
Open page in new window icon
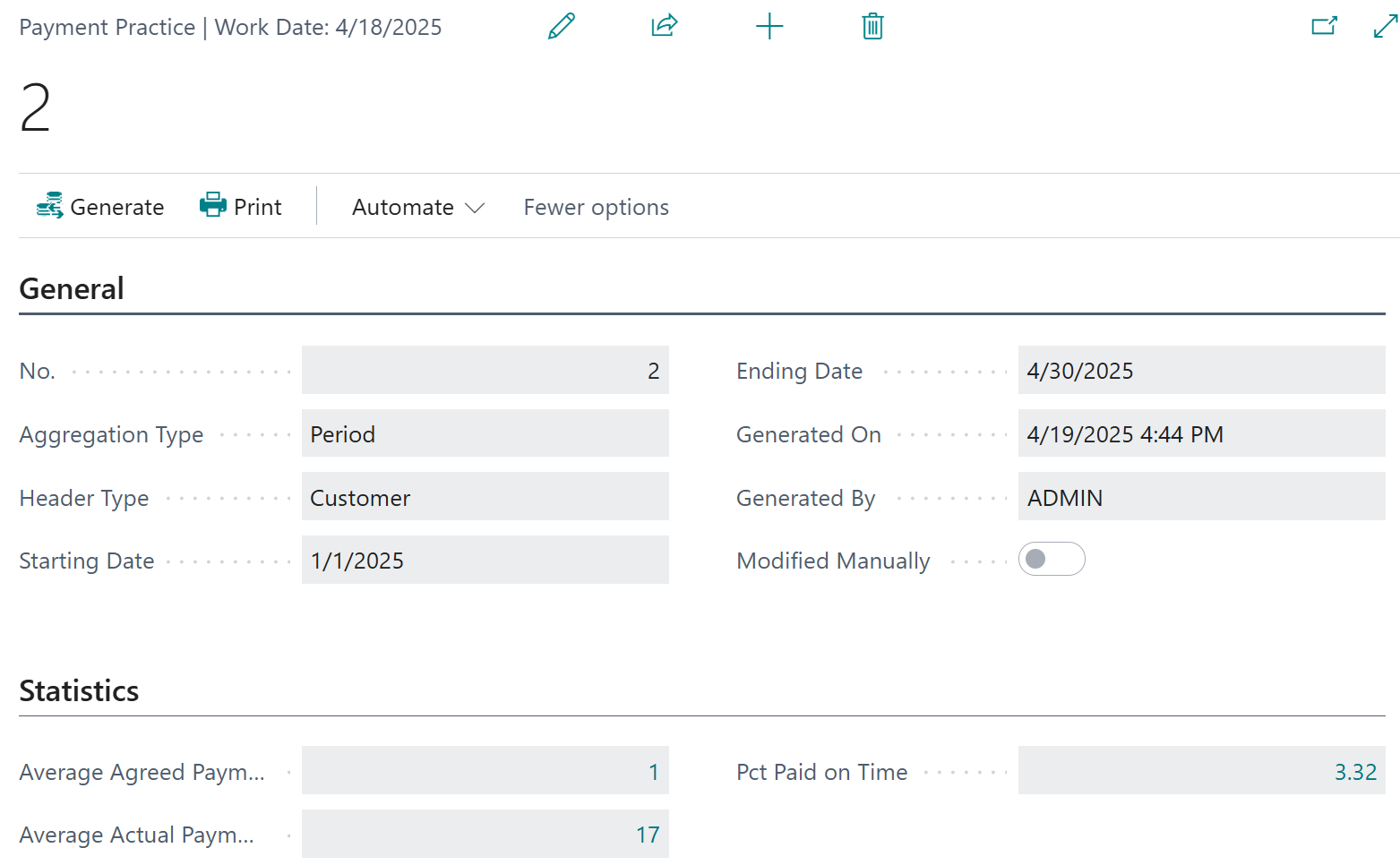tap(1324, 26)
